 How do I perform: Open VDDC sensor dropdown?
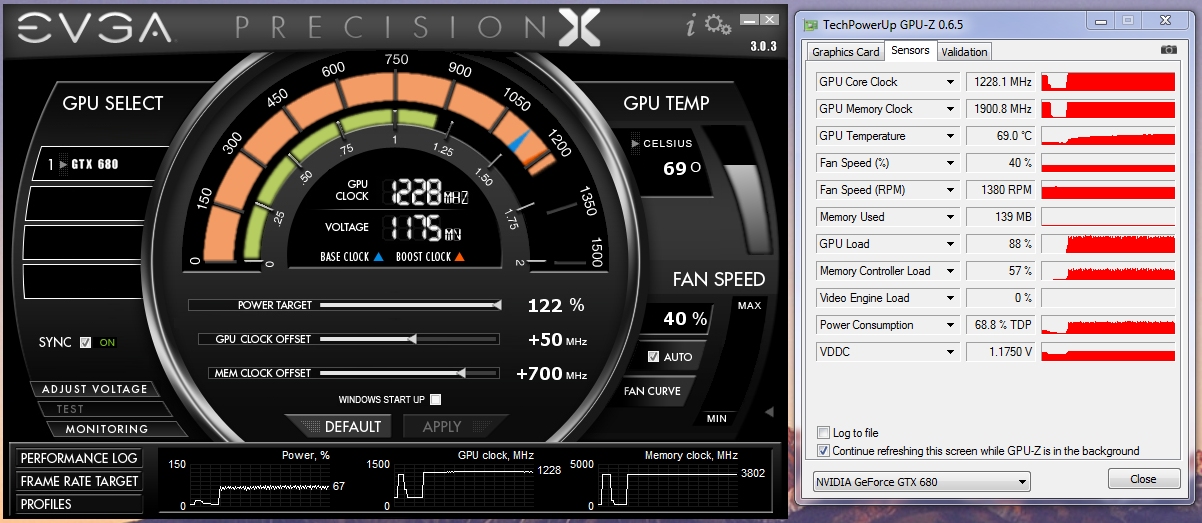951,352
